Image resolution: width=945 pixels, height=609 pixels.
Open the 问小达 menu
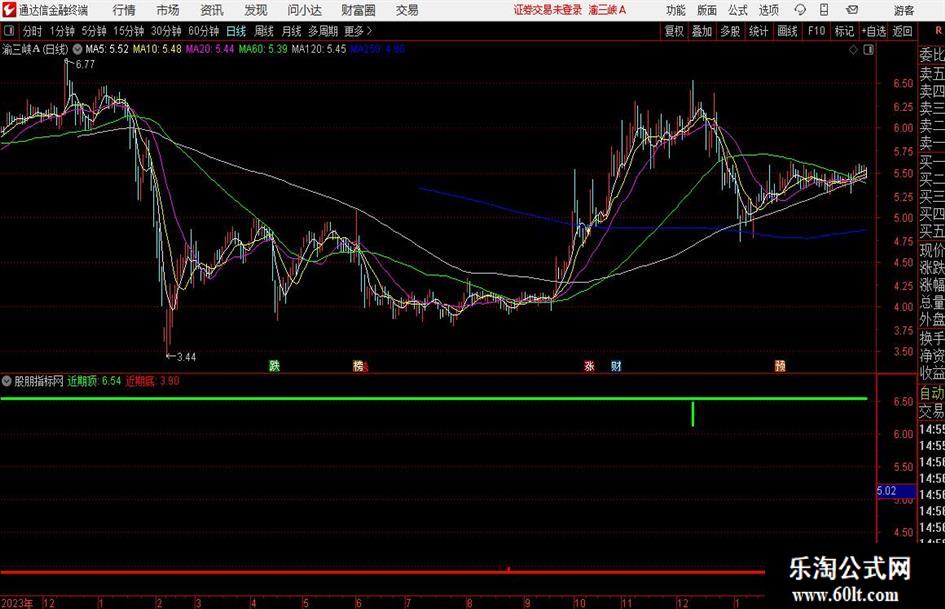pos(304,10)
